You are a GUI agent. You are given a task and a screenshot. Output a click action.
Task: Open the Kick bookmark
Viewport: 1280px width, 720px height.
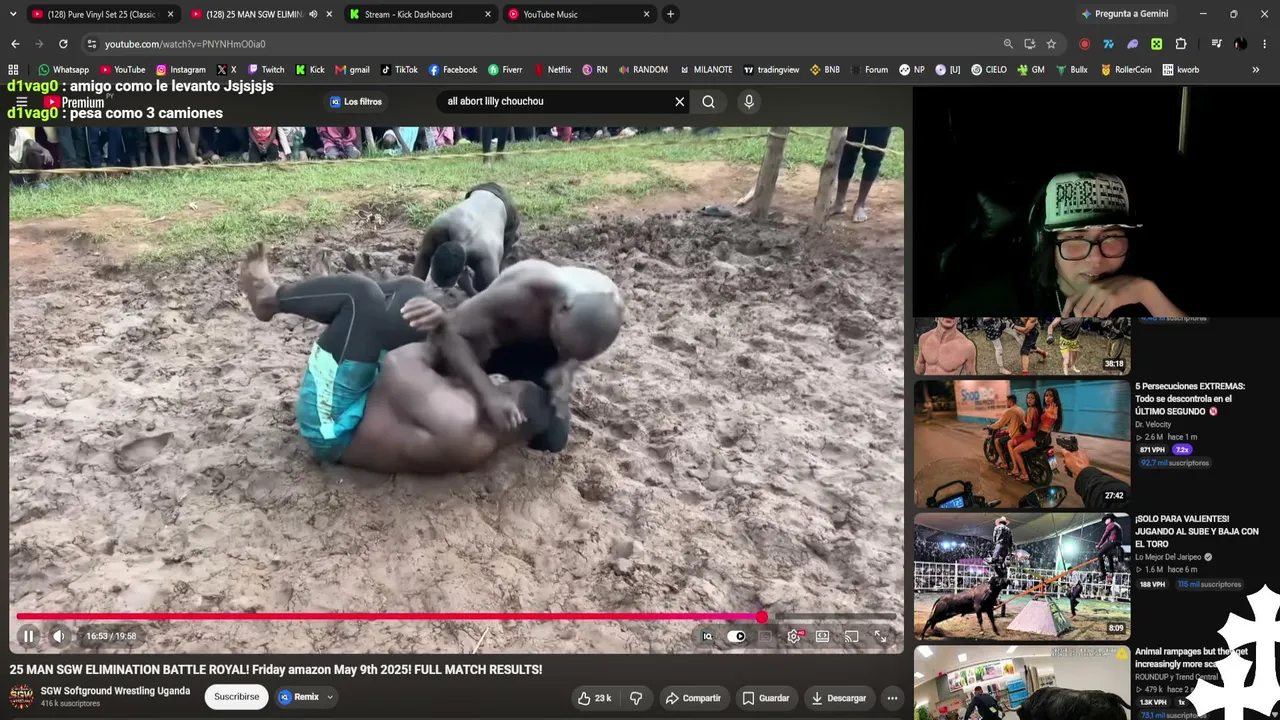[x=310, y=70]
